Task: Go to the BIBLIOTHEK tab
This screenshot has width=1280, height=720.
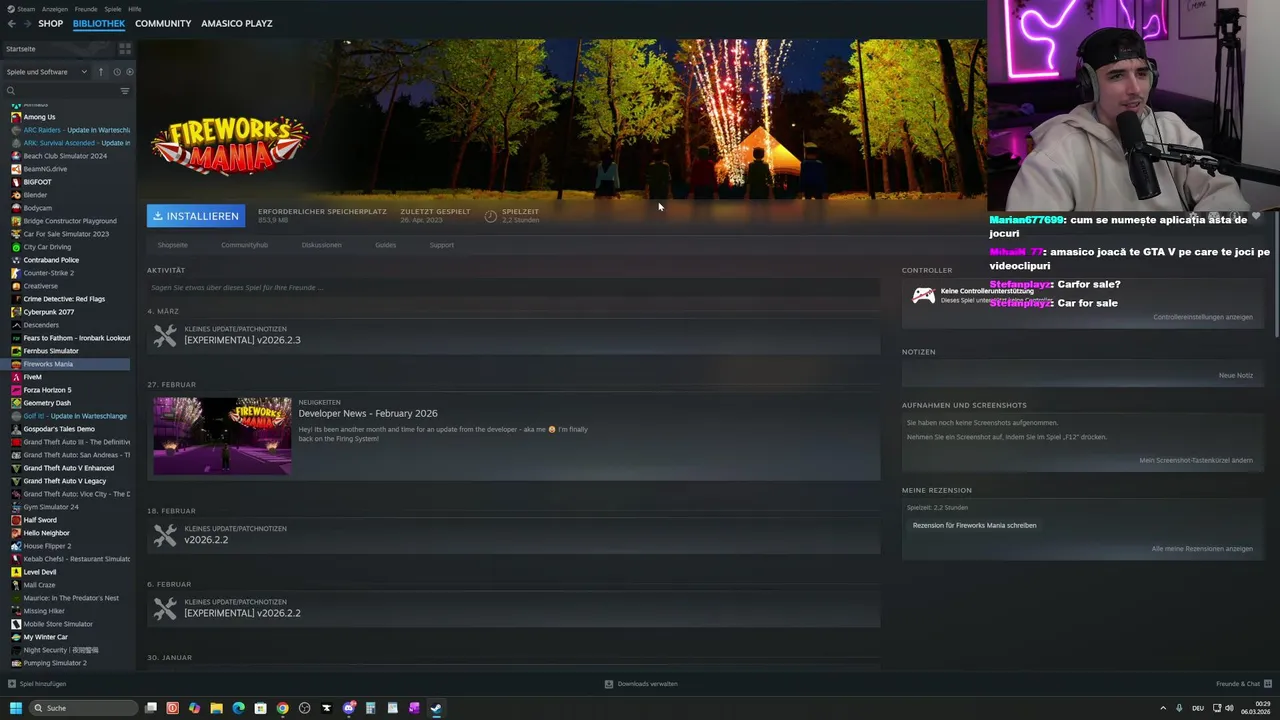Action: [99, 23]
